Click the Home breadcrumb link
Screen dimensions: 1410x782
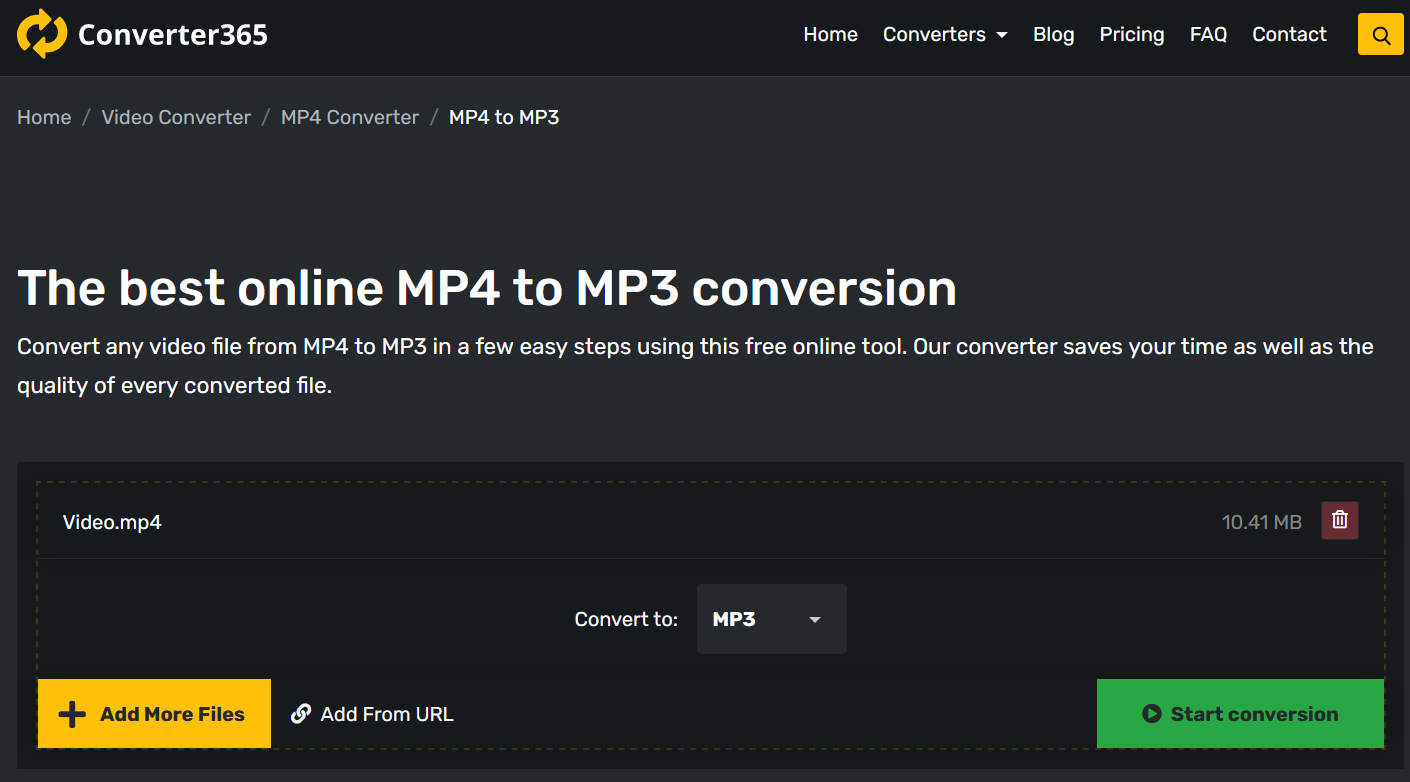44,117
